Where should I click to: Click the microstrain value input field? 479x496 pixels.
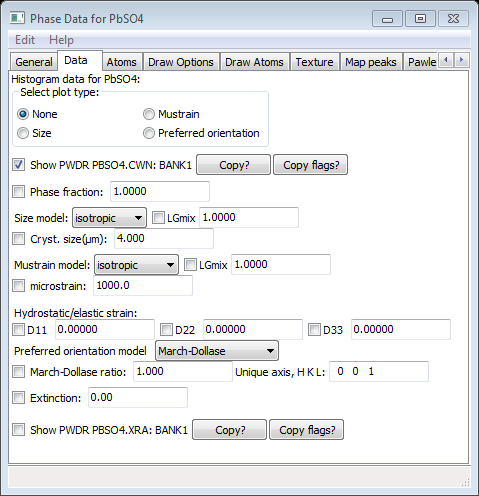143,286
